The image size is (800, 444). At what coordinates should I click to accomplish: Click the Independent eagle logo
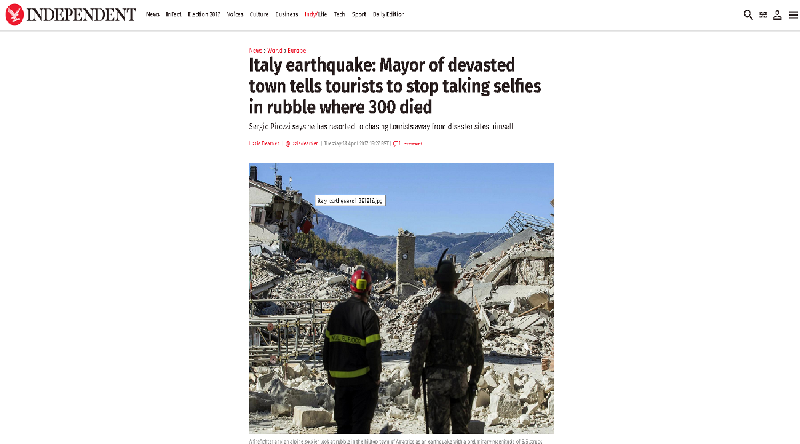(x=15, y=14)
